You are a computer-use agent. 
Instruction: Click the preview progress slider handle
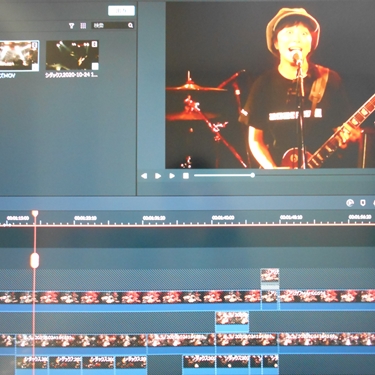tap(253, 175)
